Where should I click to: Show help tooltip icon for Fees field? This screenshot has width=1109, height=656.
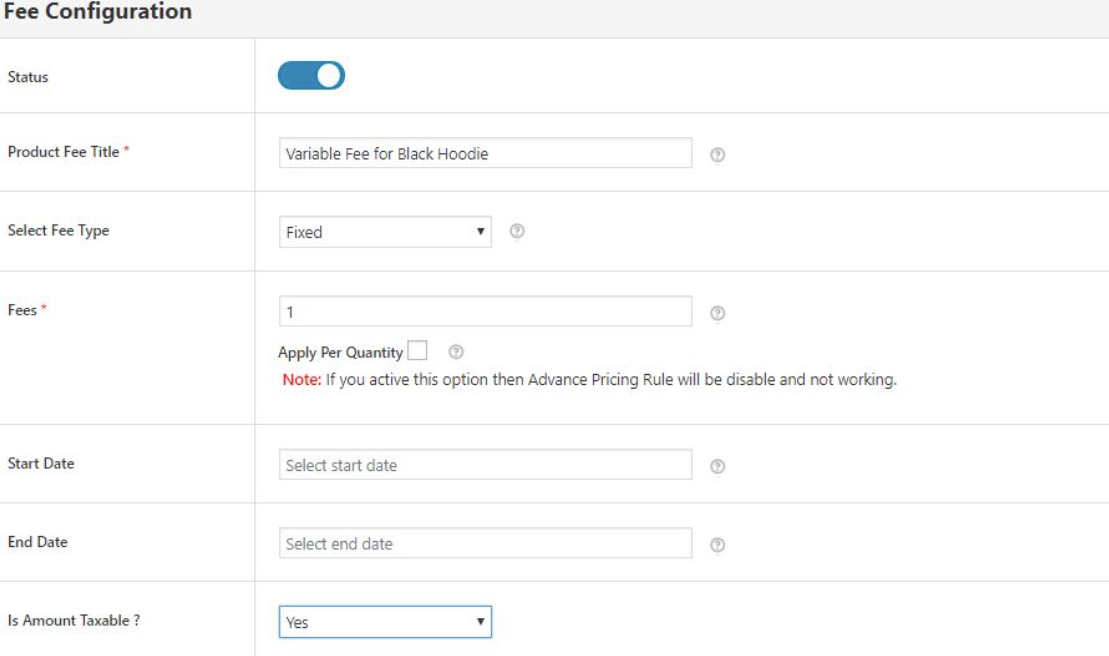pos(717,313)
